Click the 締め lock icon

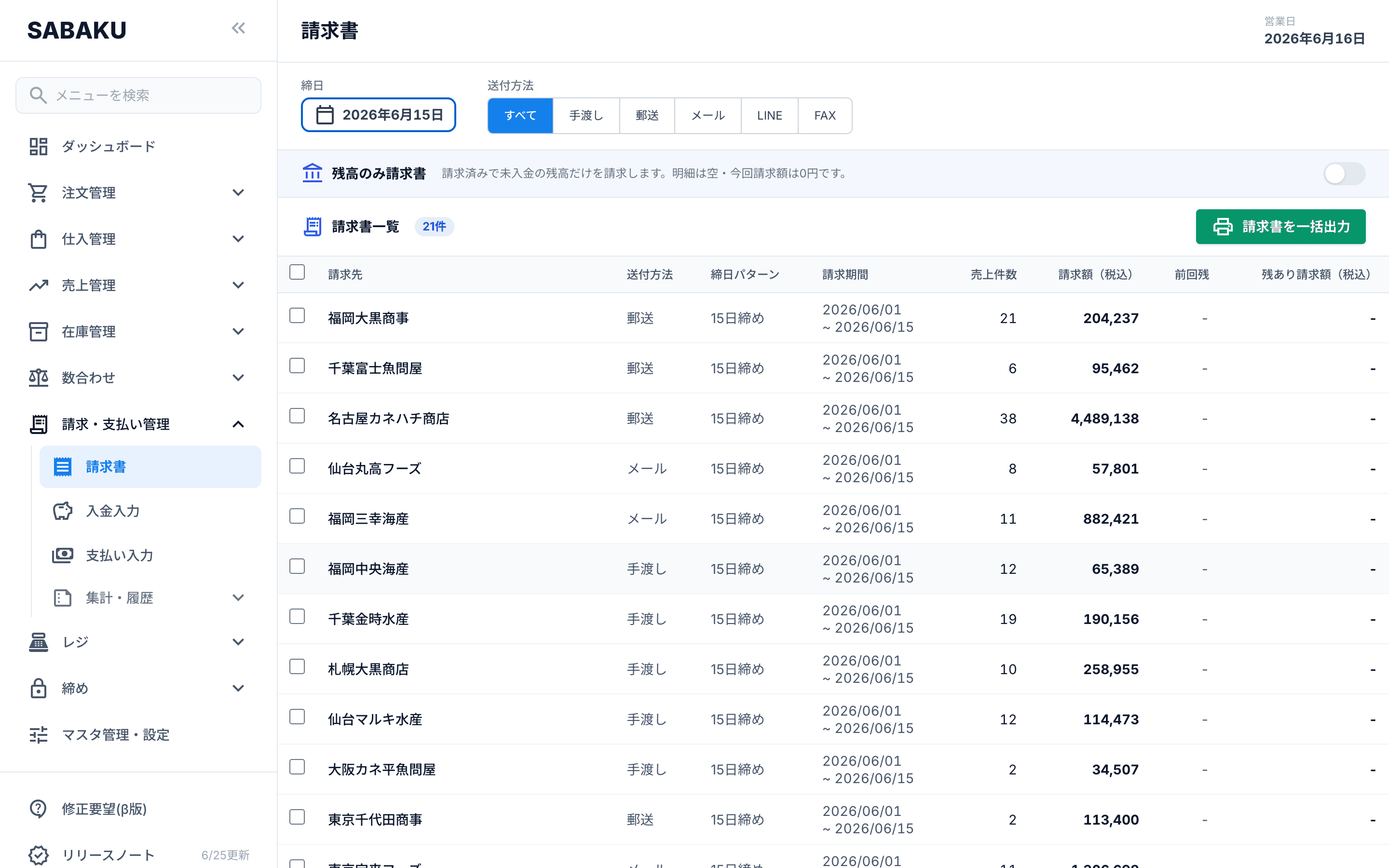(x=39, y=688)
